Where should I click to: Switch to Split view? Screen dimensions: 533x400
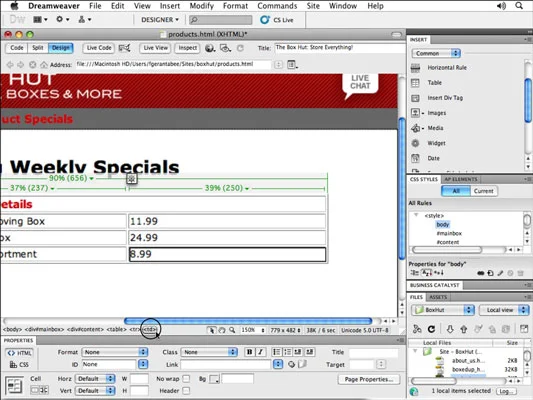[38, 48]
